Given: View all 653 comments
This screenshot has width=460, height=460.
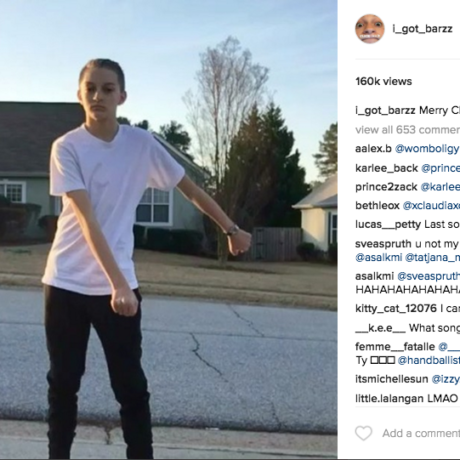Looking at the screenshot, I should [x=408, y=130].
